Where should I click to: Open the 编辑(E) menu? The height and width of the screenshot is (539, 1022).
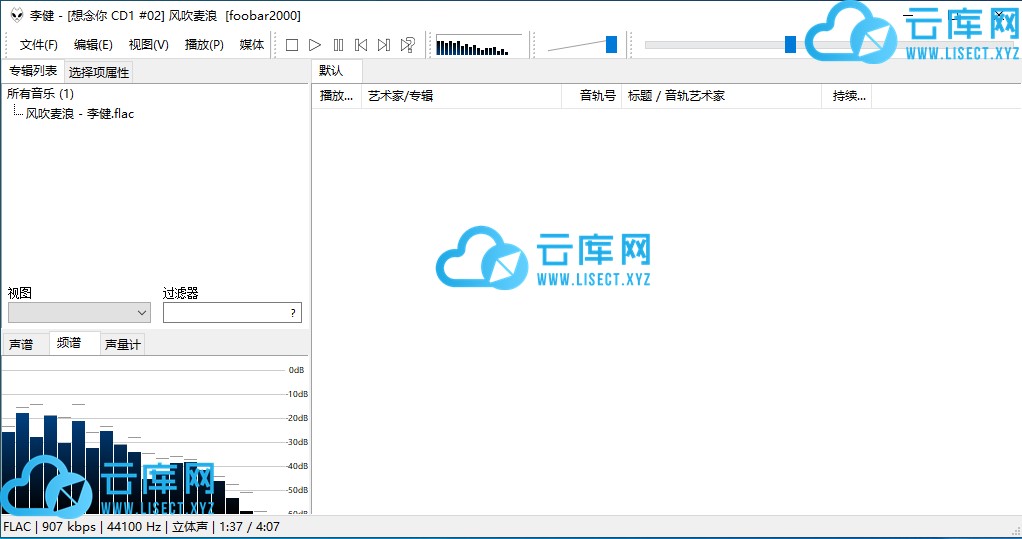pos(93,44)
